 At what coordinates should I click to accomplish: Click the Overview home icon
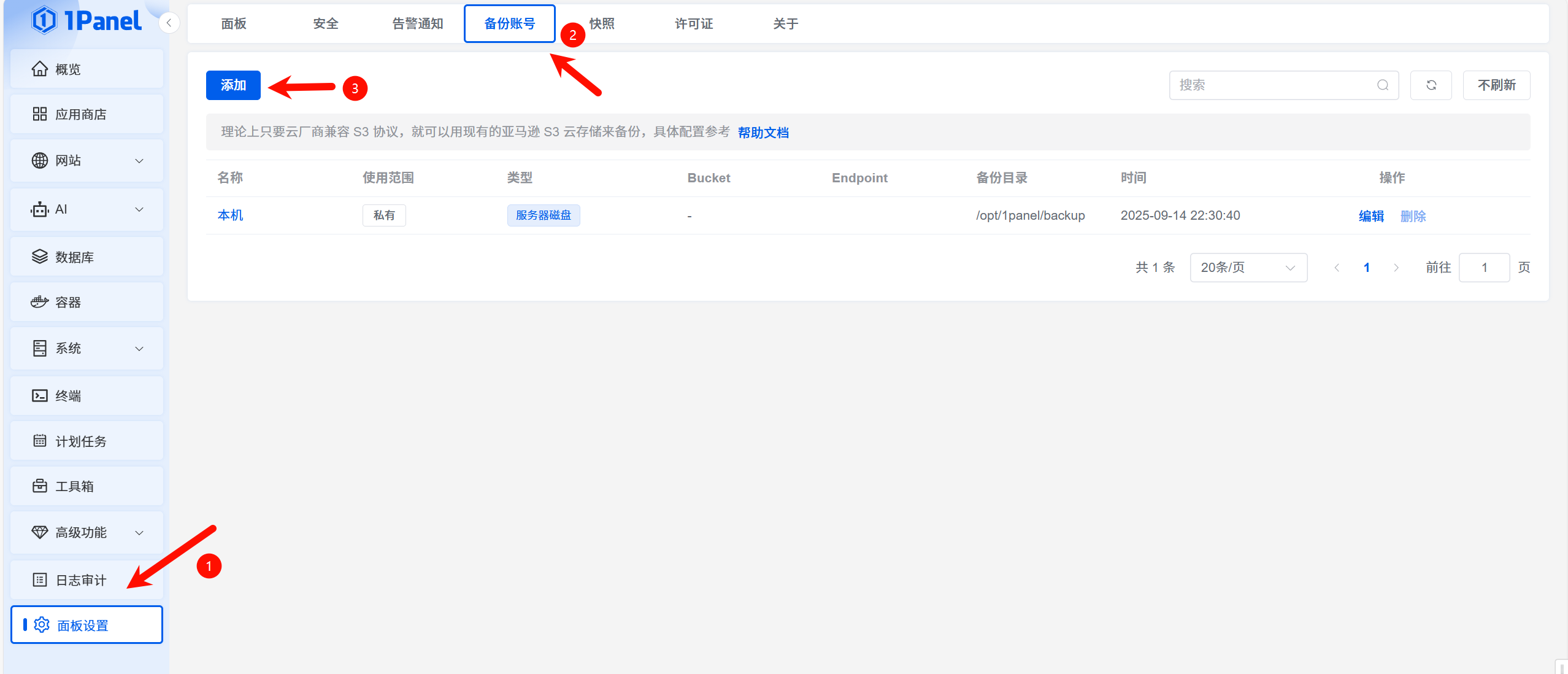coord(40,69)
